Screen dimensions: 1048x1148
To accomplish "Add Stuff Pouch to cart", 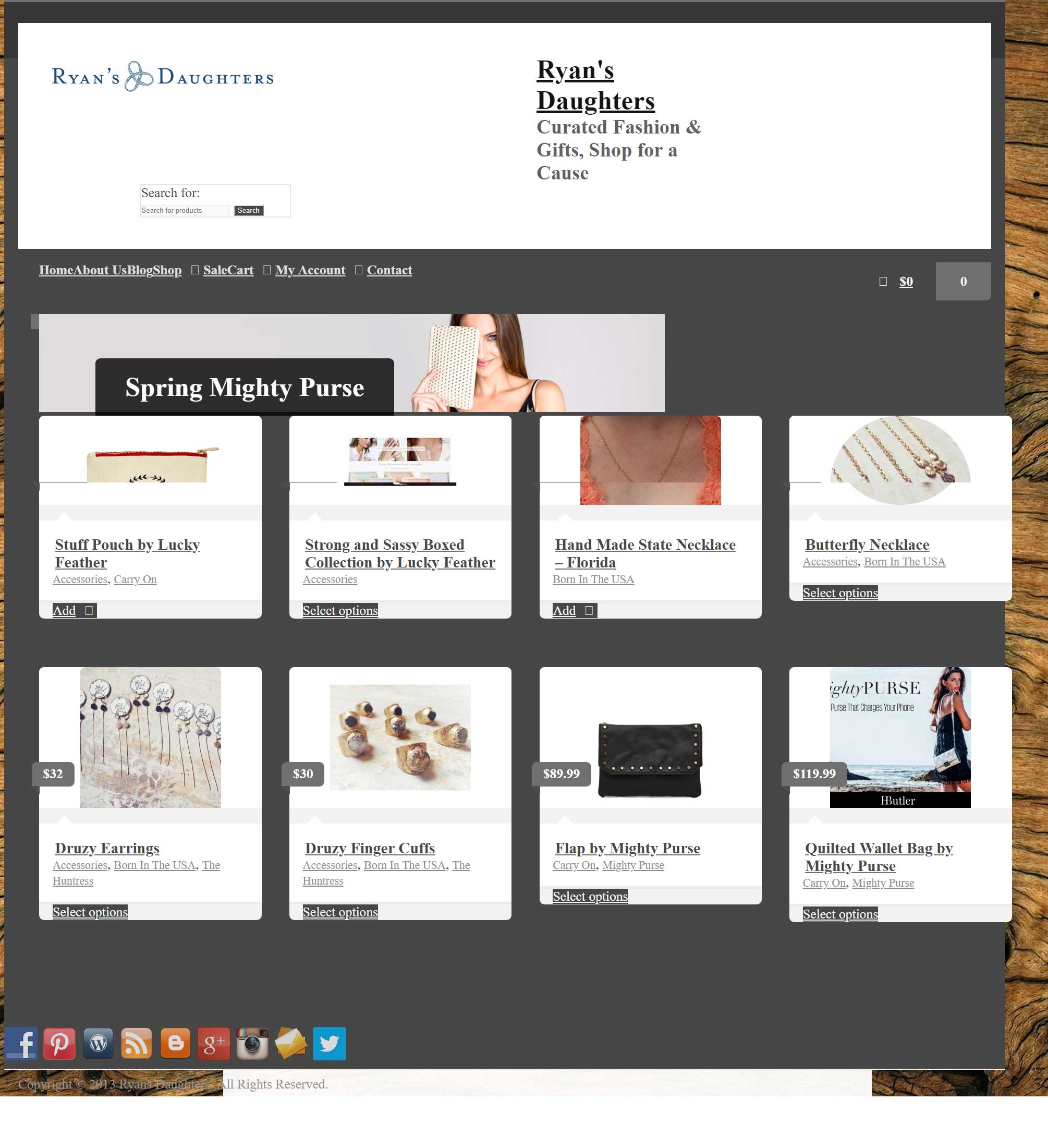I will pos(75,610).
